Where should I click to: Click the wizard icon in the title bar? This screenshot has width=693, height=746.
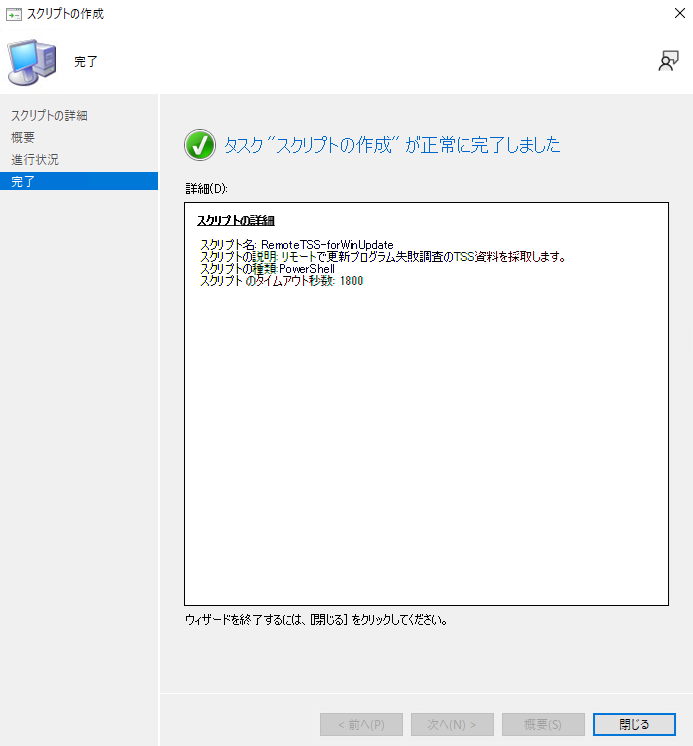pos(14,14)
